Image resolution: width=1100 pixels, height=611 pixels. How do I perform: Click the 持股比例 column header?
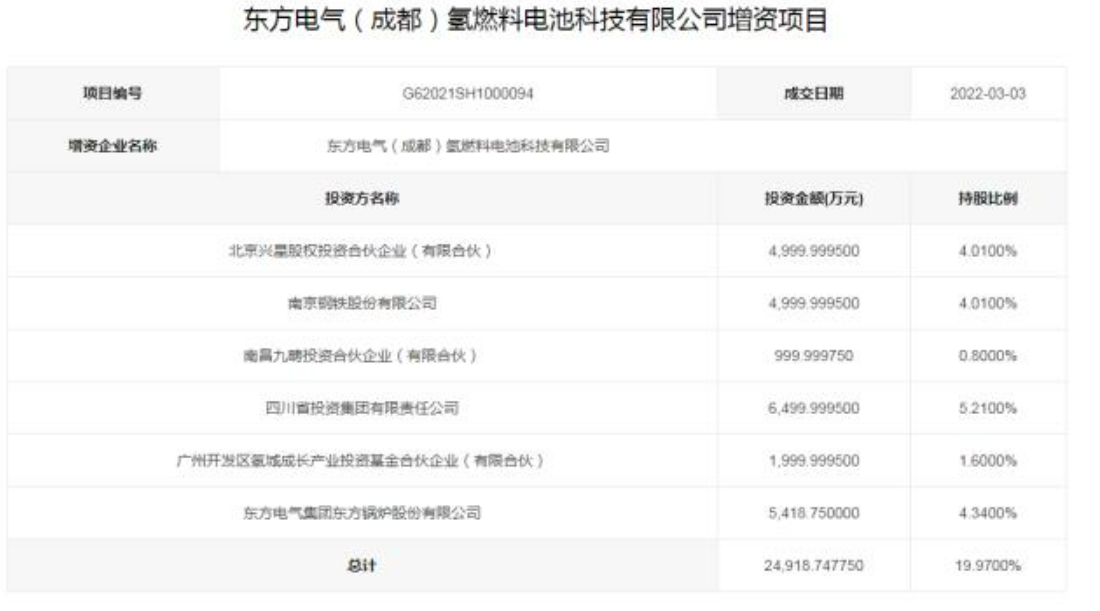[988, 199]
